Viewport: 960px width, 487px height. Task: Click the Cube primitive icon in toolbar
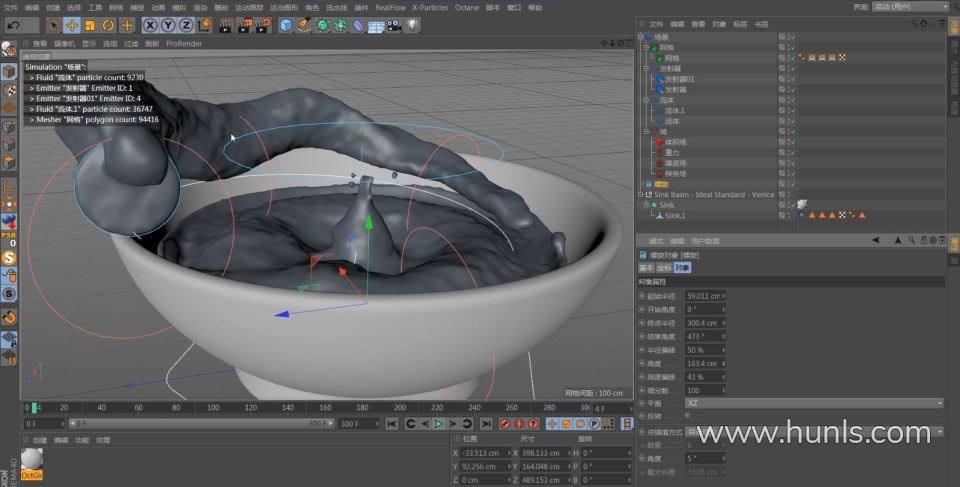(287, 25)
